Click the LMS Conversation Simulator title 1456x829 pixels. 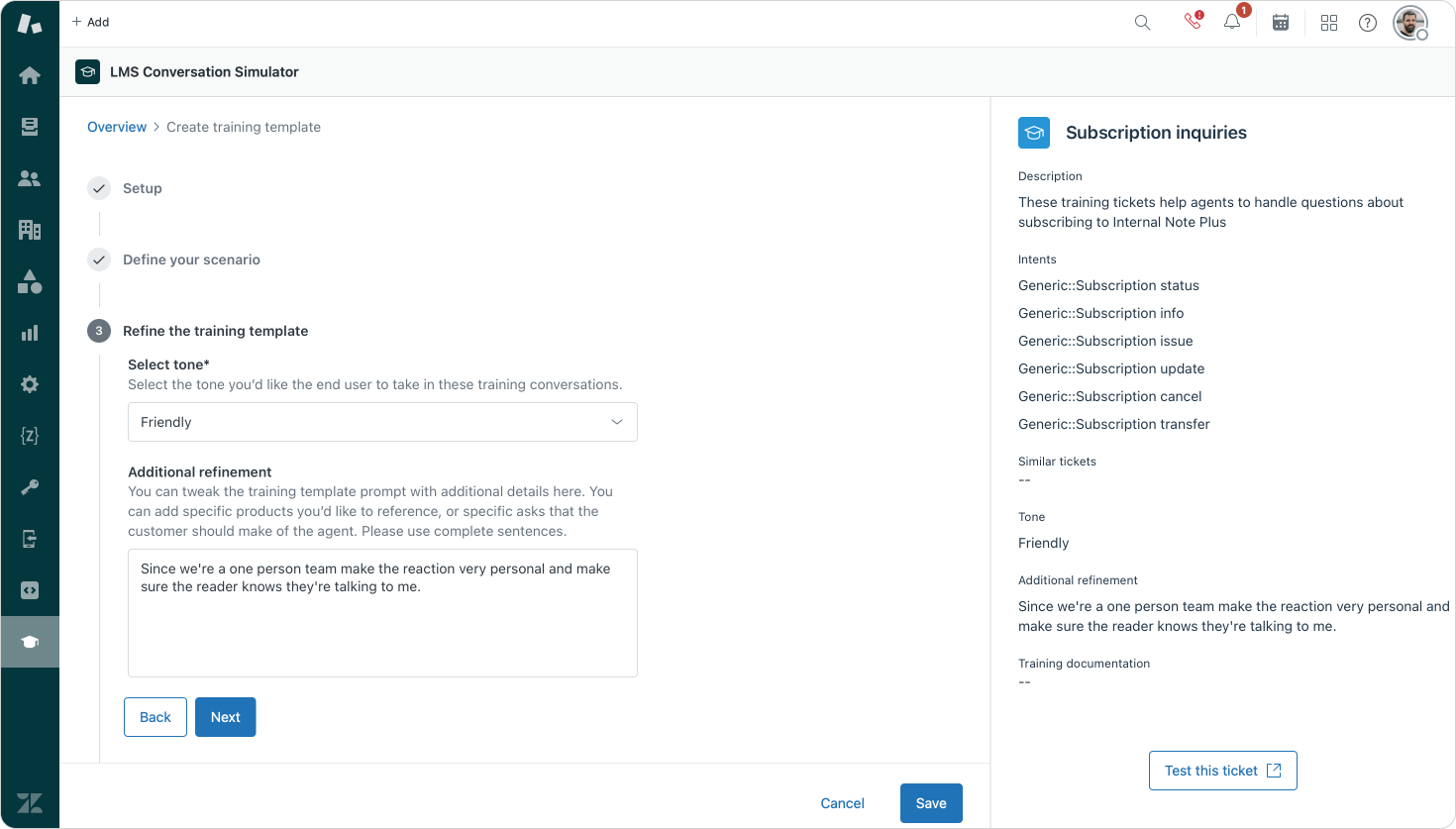point(204,71)
